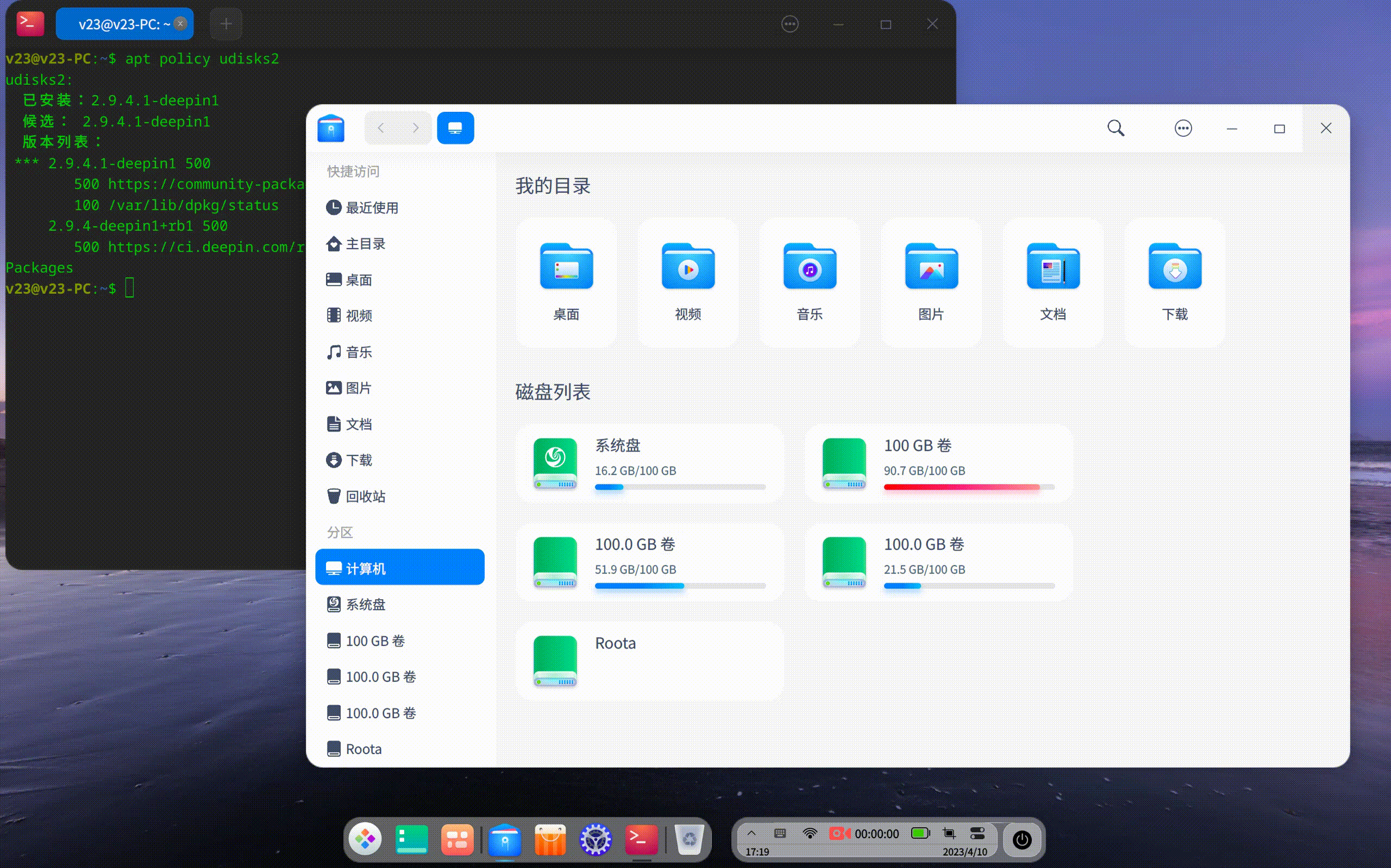This screenshot has height=868, width=1391.
Task: Open the trash icon in the dock
Action: click(x=689, y=840)
